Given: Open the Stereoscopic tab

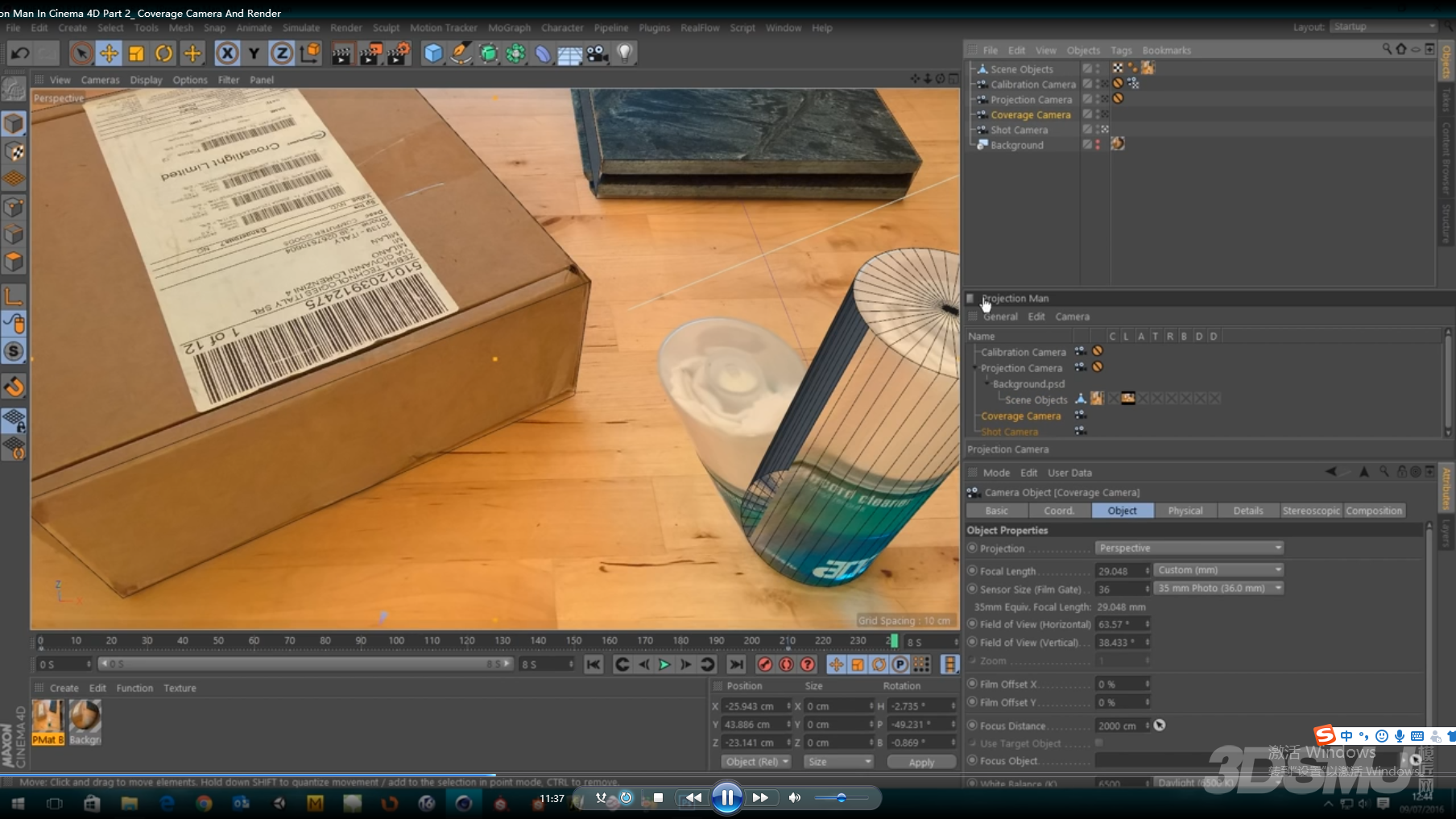Looking at the screenshot, I should [x=1311, y=511].
